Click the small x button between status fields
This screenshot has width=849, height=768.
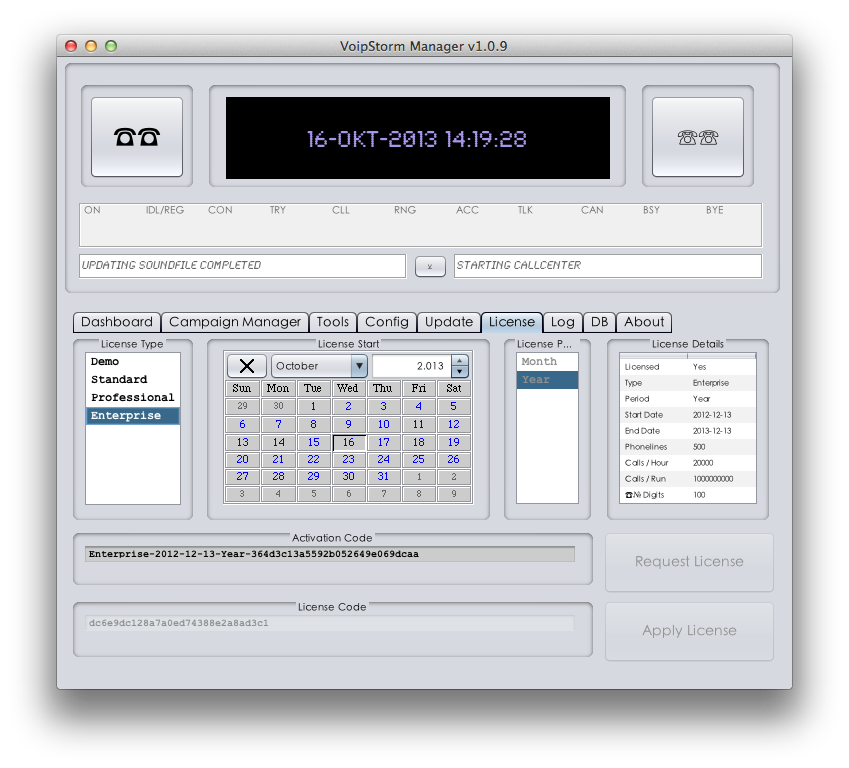click(430, 266)
